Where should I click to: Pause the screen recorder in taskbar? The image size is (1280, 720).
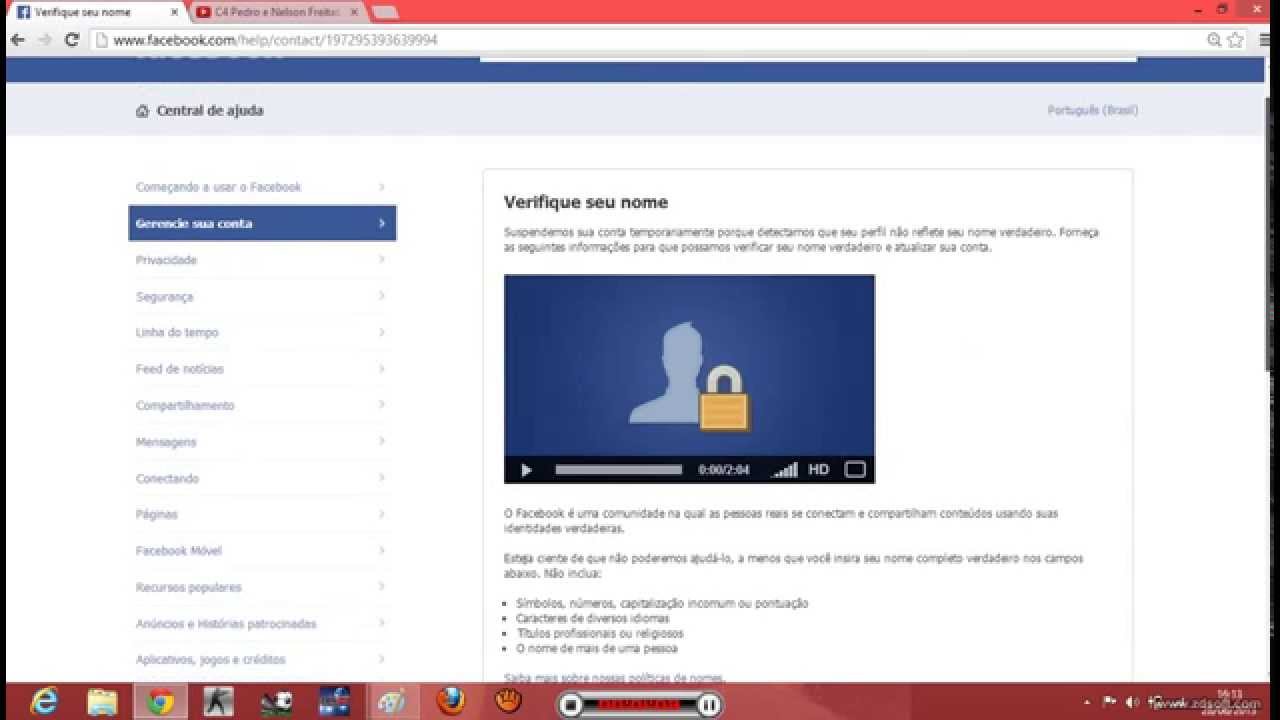[708, 704]
